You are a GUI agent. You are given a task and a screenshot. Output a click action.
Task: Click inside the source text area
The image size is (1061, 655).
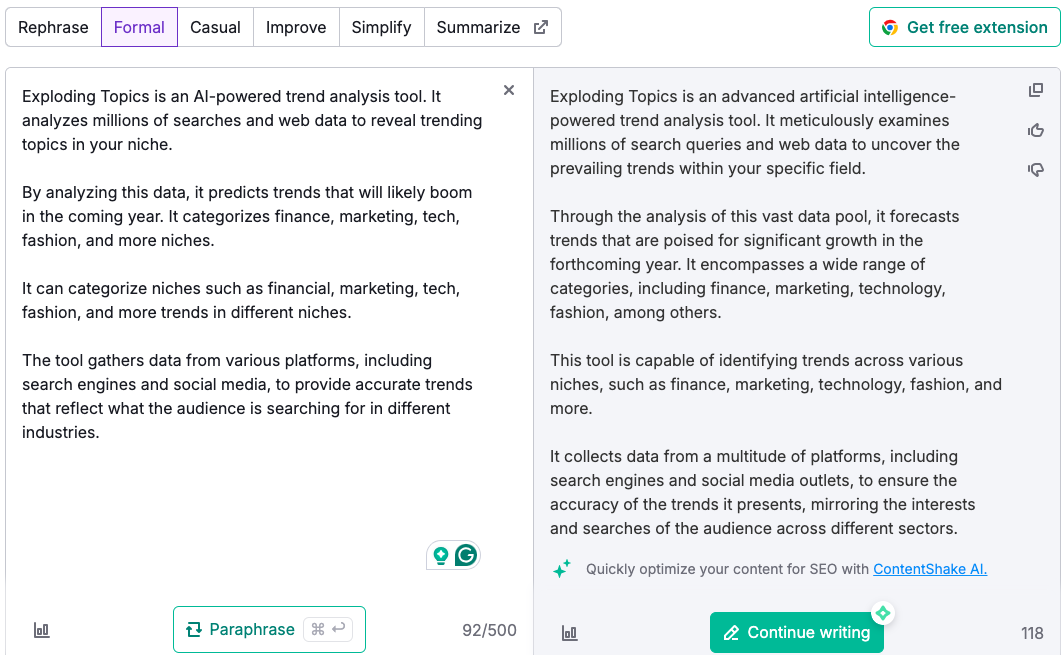tap(250, 300)
